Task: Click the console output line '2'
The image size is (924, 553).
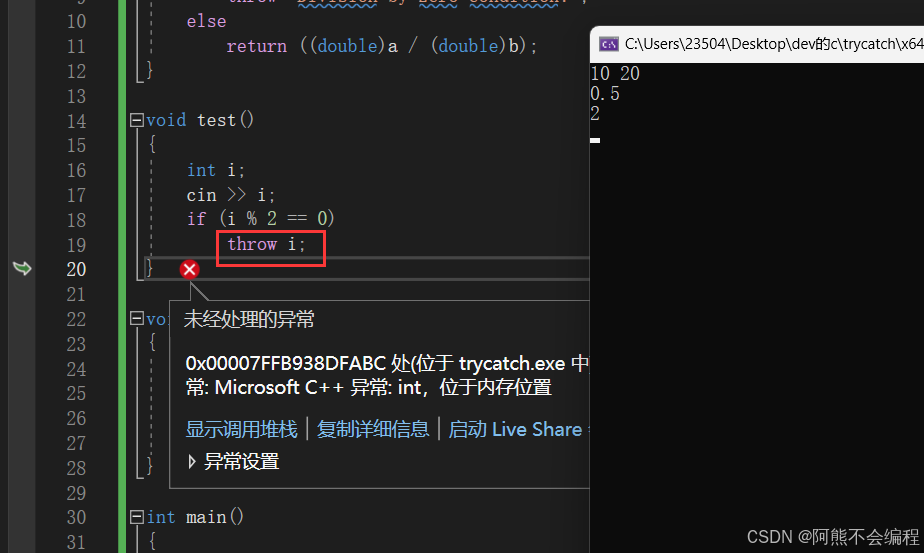Action: click(x=595, y=114)
